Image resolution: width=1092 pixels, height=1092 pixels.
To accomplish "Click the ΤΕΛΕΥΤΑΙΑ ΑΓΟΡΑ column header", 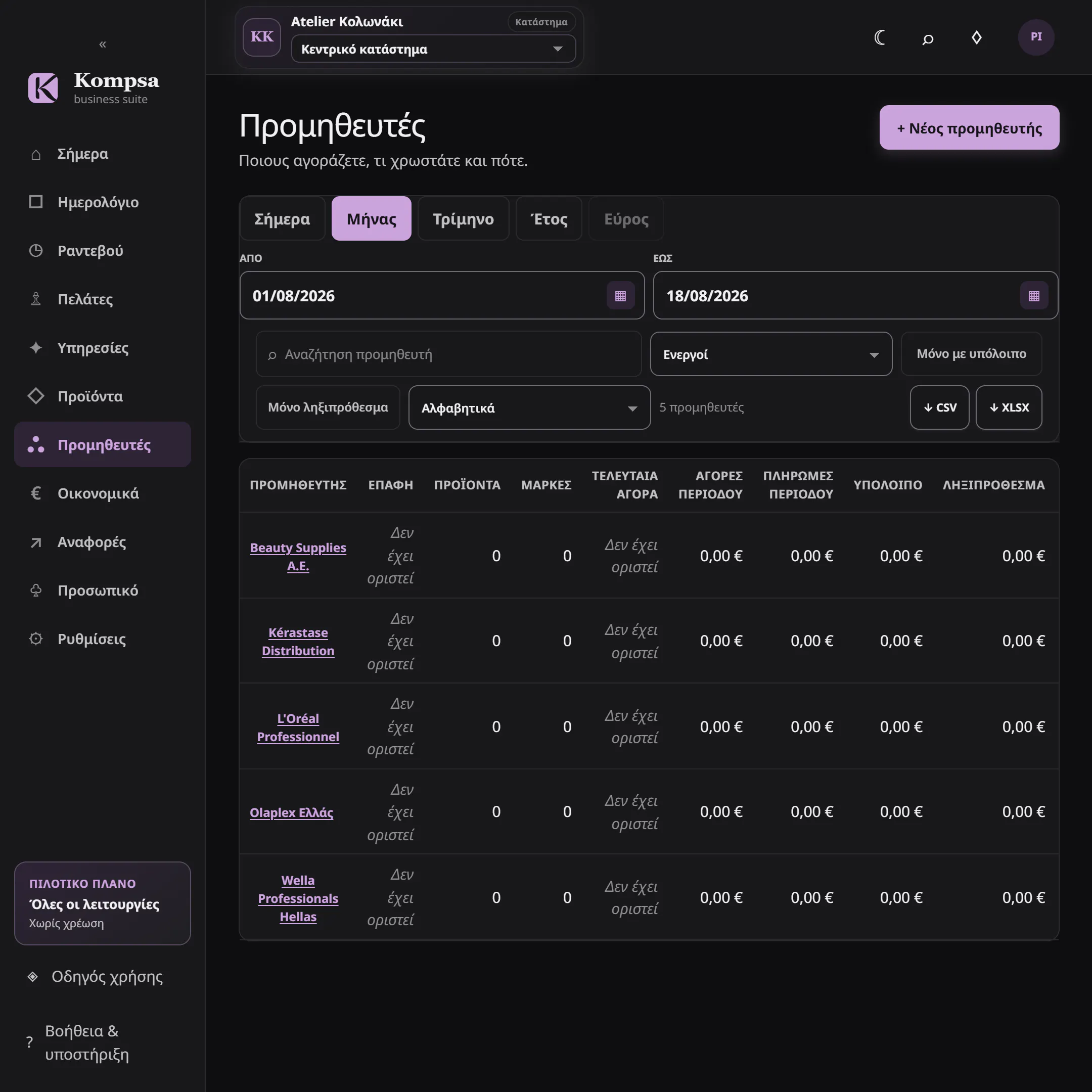I will (x=624, y=485).
